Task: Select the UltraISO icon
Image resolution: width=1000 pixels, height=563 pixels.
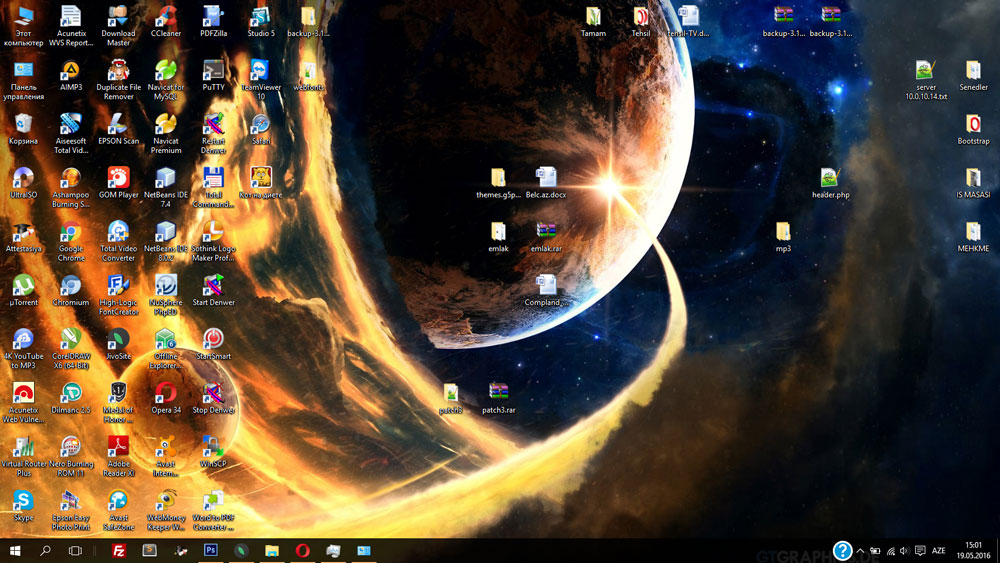Action: (24, 183)
